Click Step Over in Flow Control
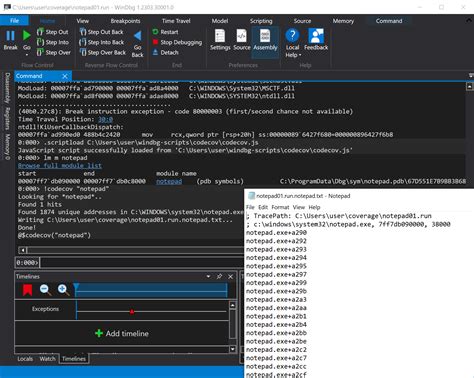Image resolution: width=474 pixels, height=378 pixels. [54, 52]
